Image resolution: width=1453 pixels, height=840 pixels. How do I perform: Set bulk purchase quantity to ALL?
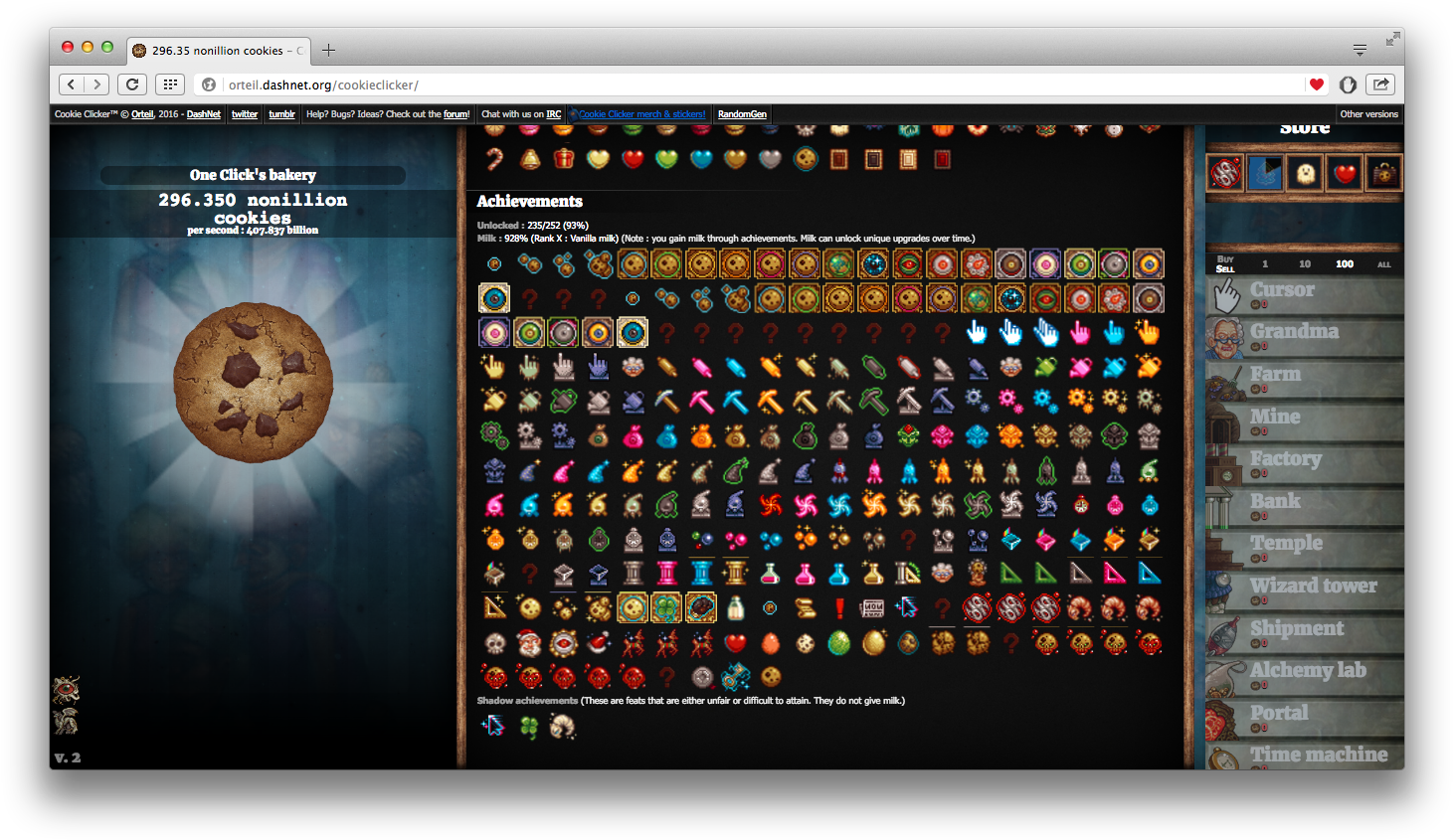pyautogui.click(x=1383, y=263)
